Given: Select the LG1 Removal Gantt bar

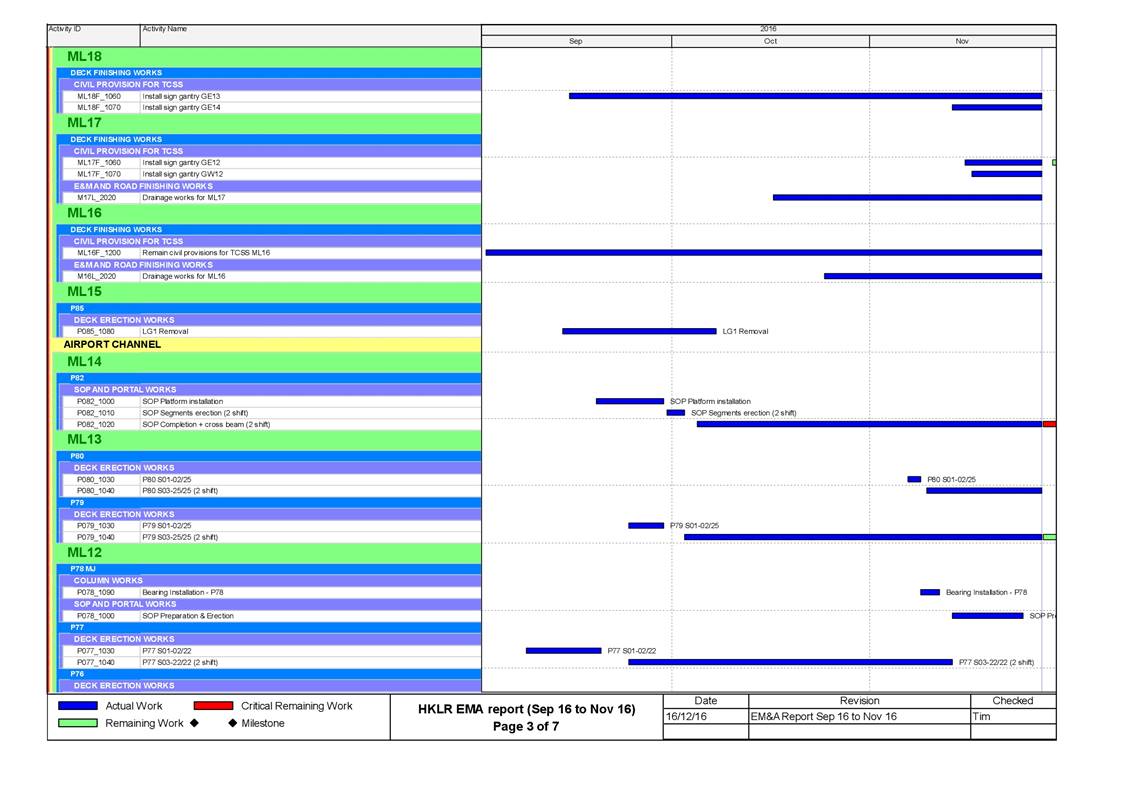Looking at the screenshot, I should [x=639, y=331].
